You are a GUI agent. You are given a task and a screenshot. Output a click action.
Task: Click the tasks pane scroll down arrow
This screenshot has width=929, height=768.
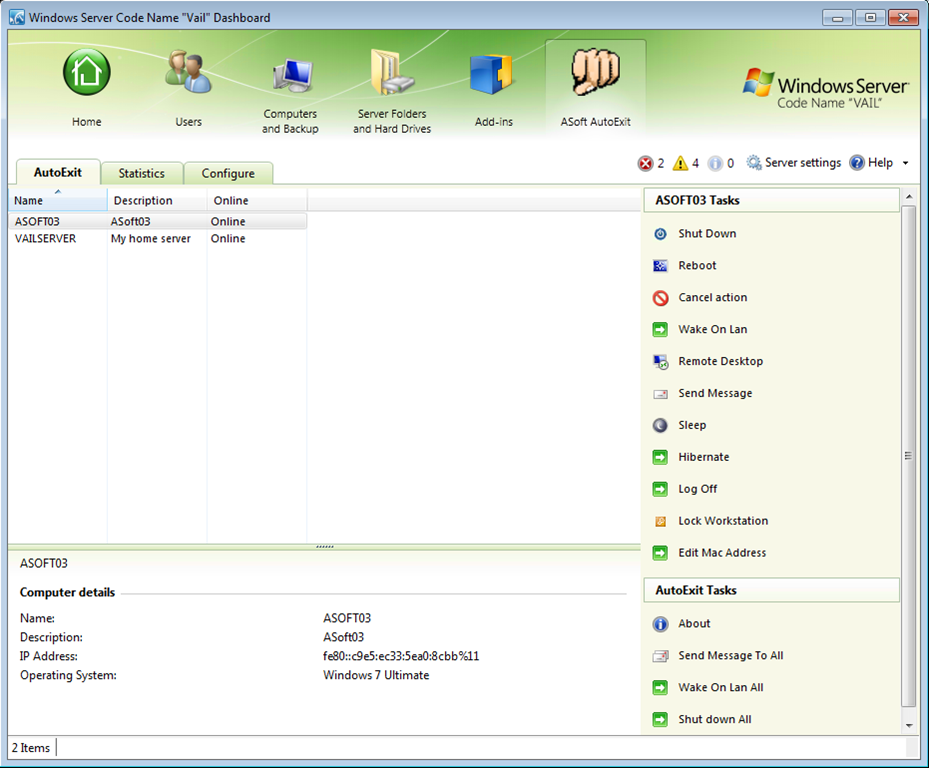[909, 725]
